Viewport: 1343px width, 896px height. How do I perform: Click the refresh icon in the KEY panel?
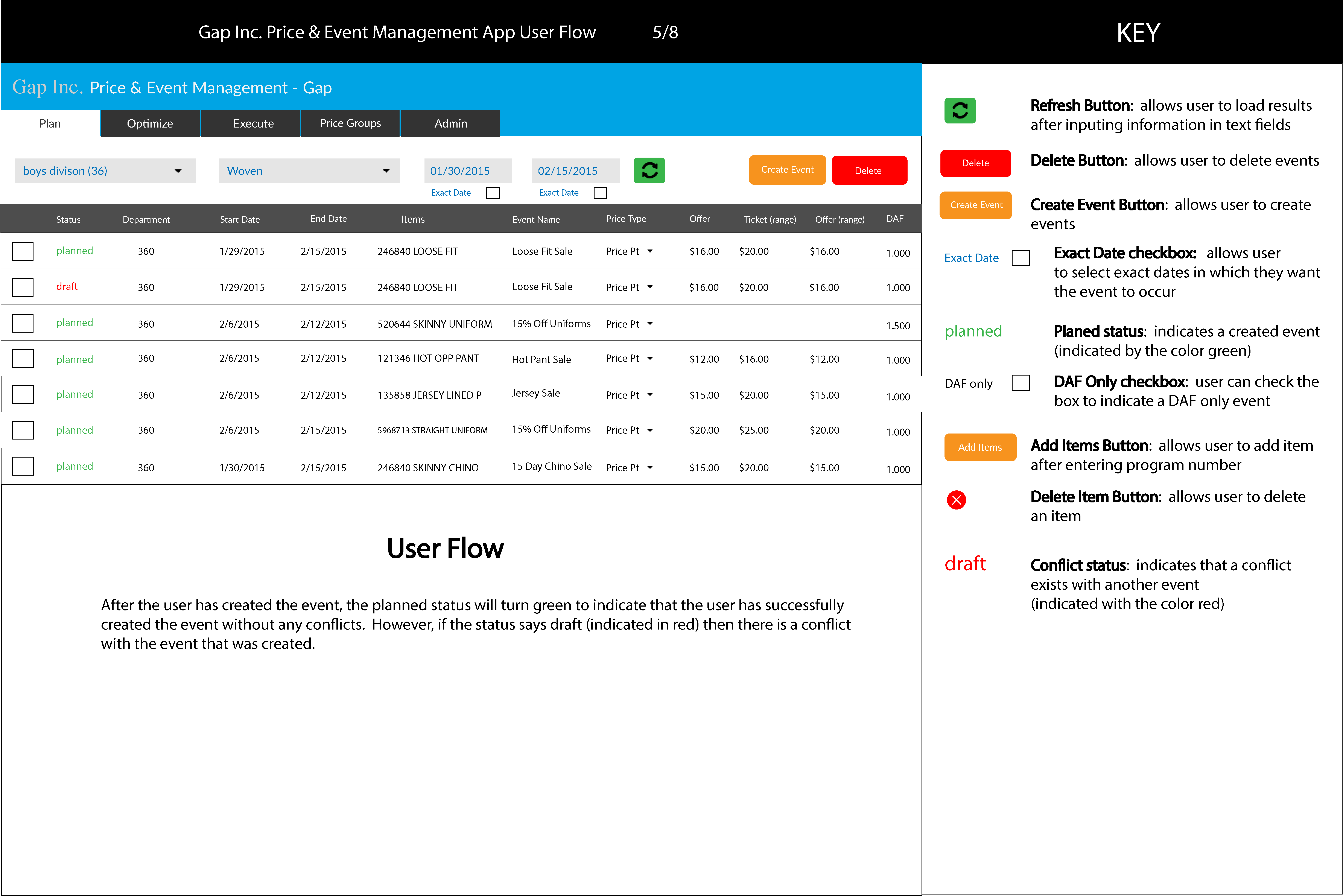tap(960, 110)
